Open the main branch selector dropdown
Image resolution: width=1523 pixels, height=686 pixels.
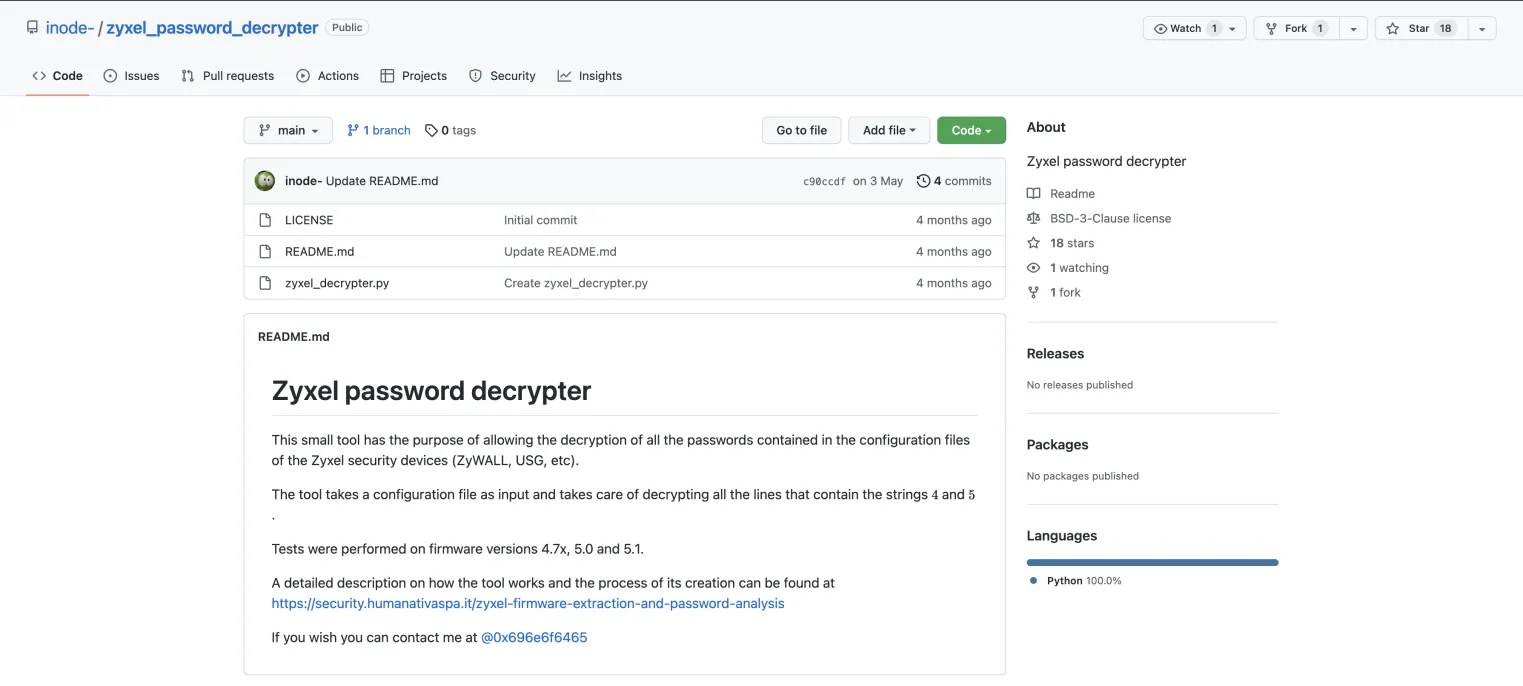tap(288, 130)
